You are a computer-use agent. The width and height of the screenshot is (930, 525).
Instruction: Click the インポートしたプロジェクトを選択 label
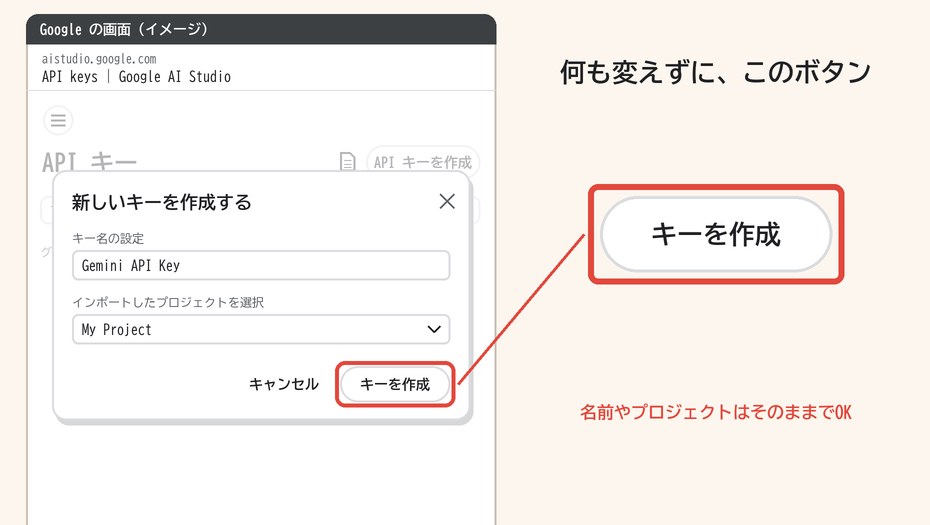[x=168, y=303]
